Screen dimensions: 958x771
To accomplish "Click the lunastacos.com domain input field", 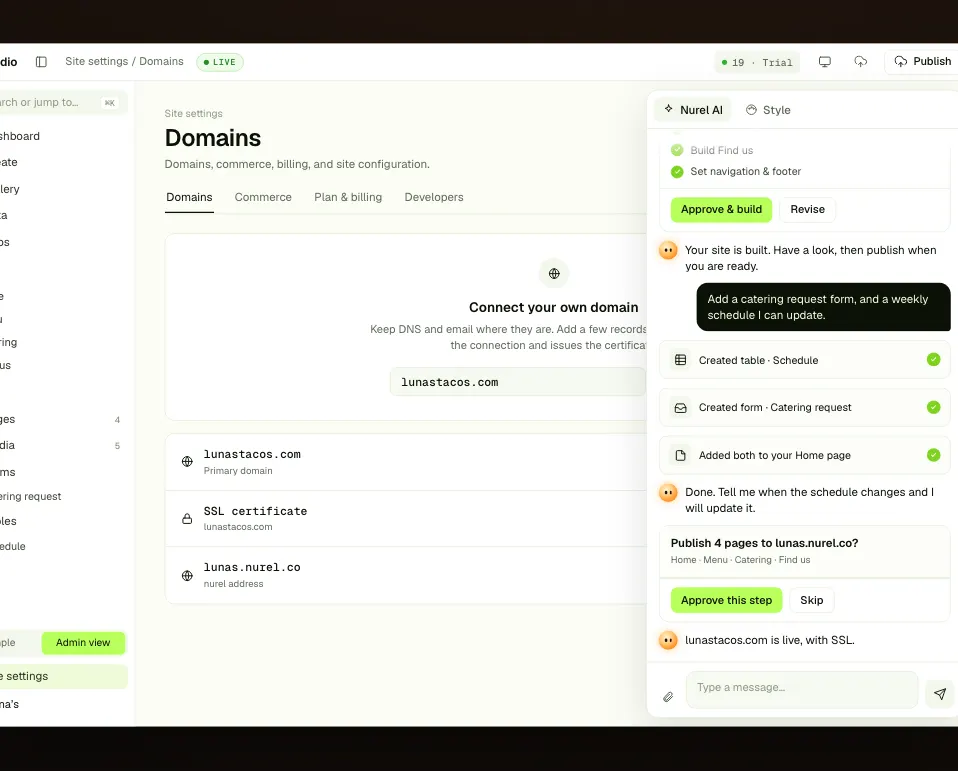I will [x=518, y=382].
